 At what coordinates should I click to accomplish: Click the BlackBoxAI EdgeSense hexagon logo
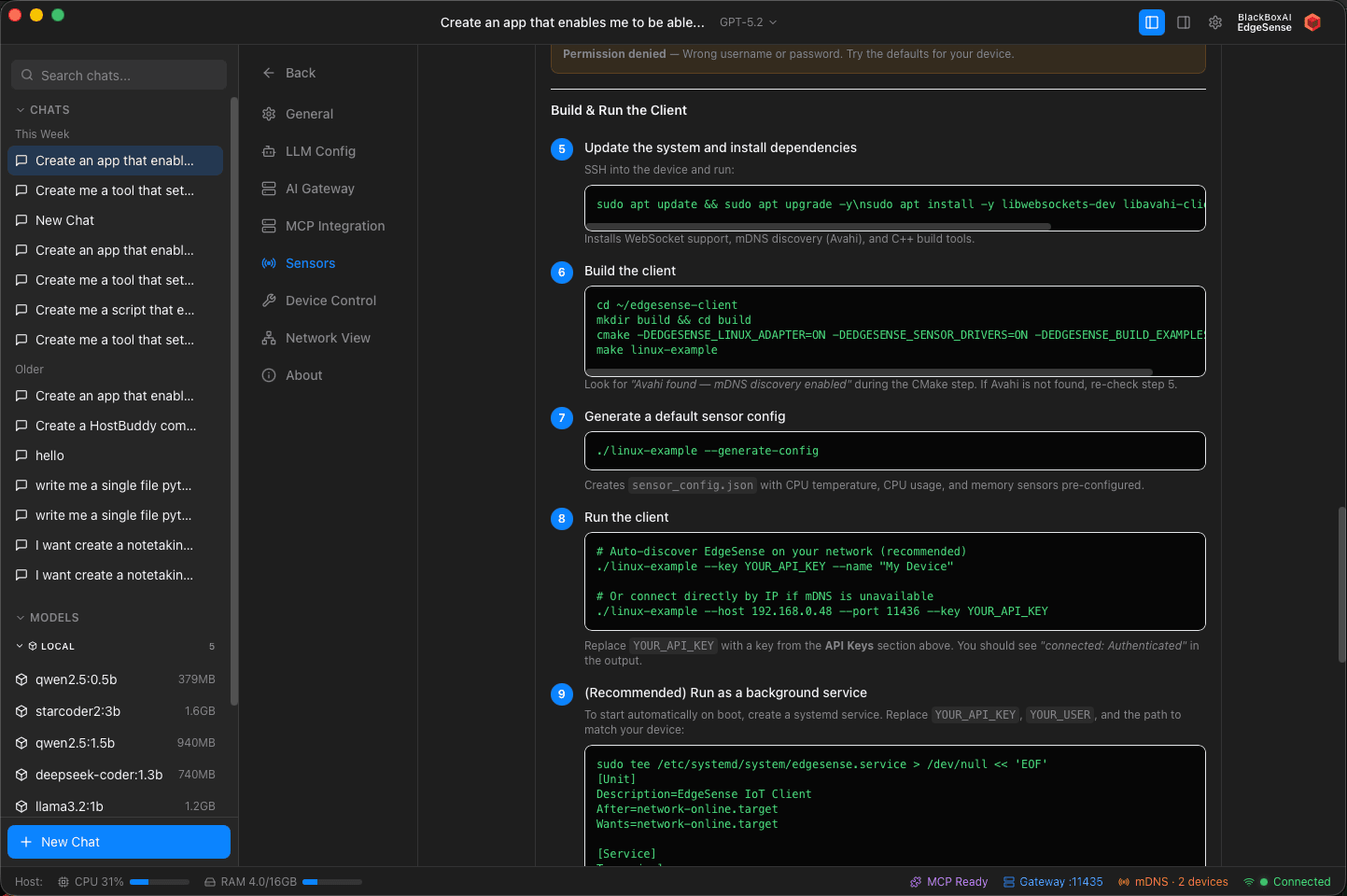coord(1312,21)
